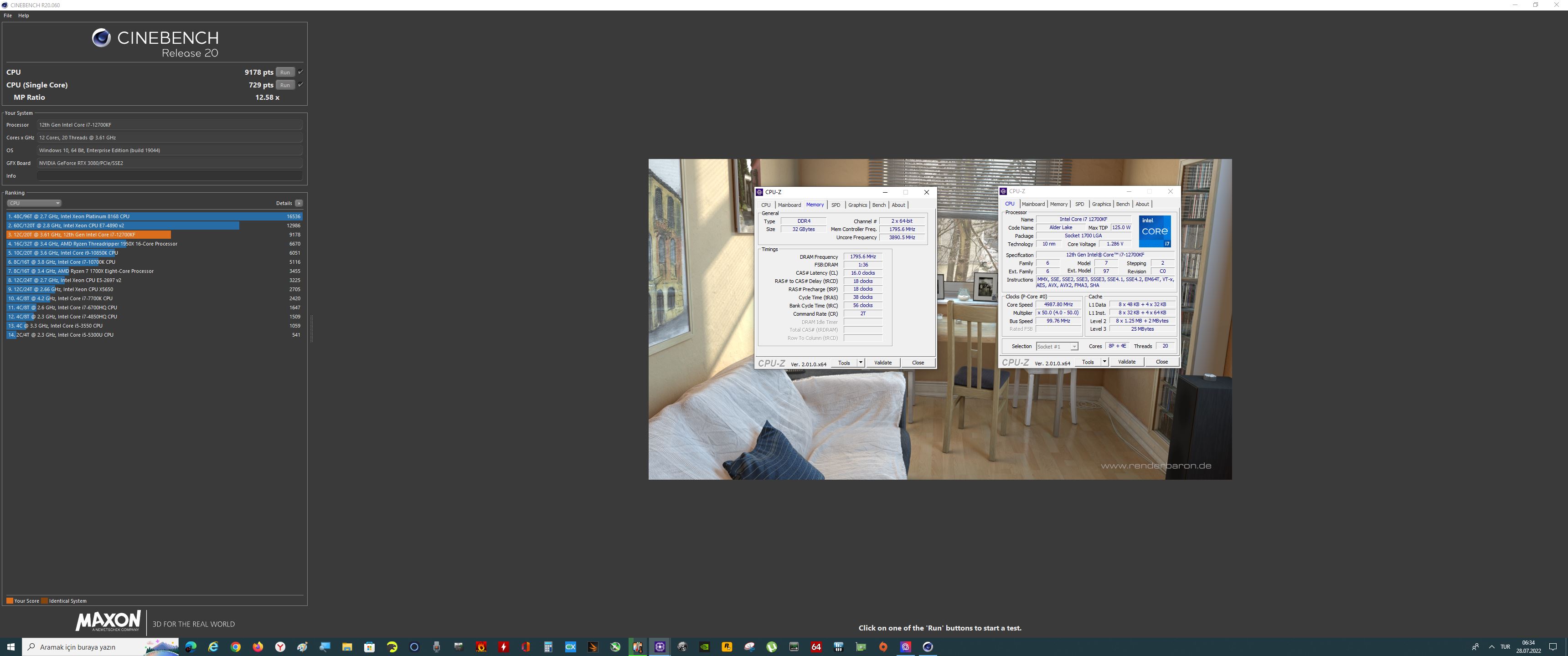Click the Core Speed 4987.80 MHz value

1058,304
